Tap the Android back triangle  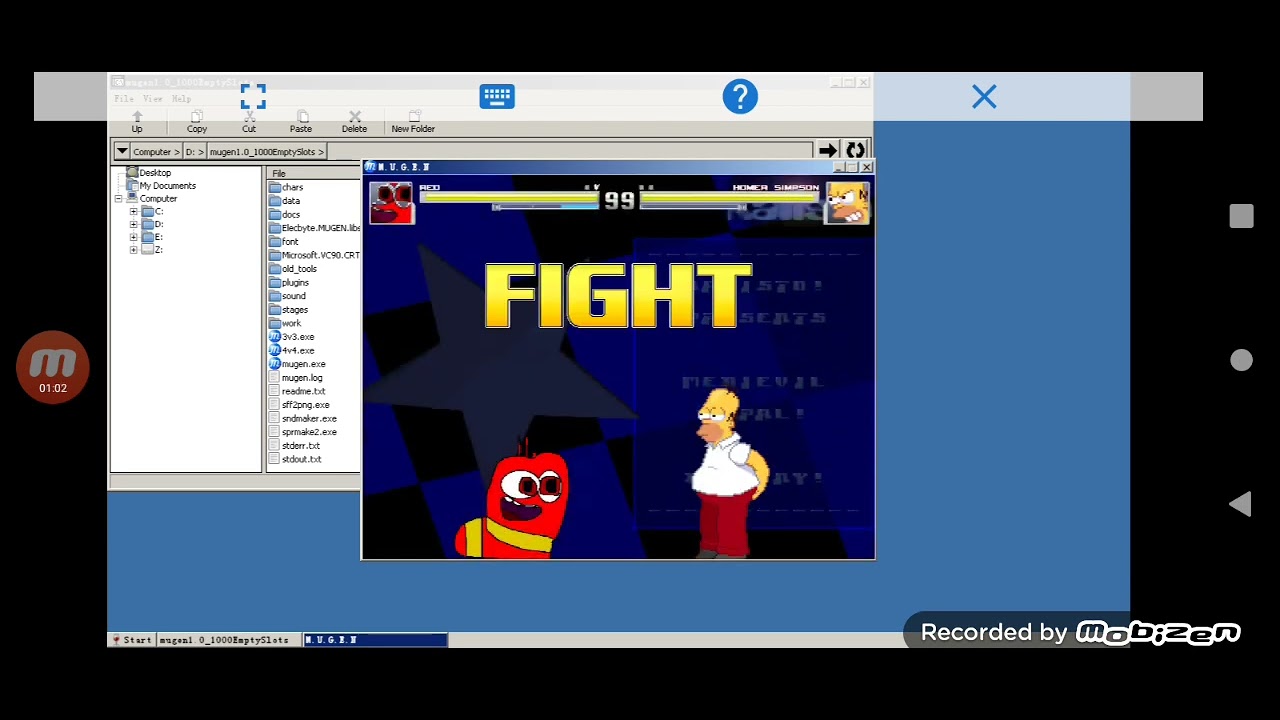point(1240,504)
